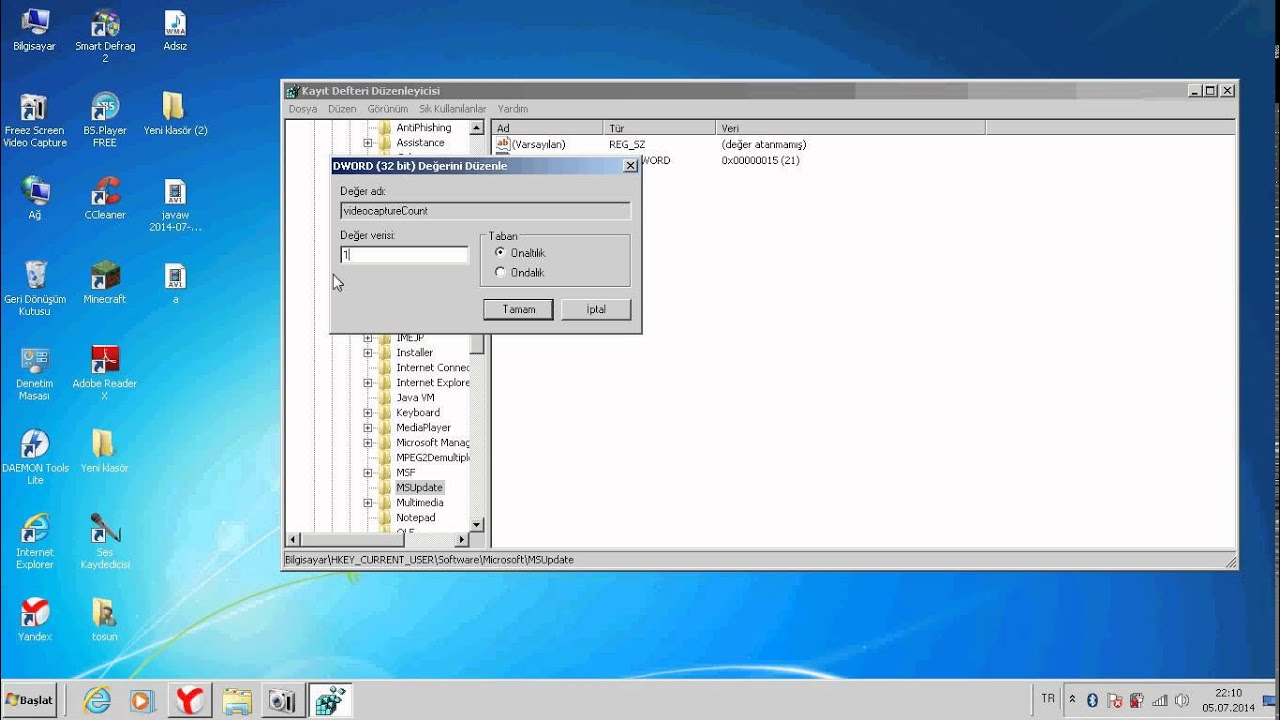This screenshot has width=1280, height=720.
Task: Launch Adobe Reader X shortcut
Action: (105, 373)
